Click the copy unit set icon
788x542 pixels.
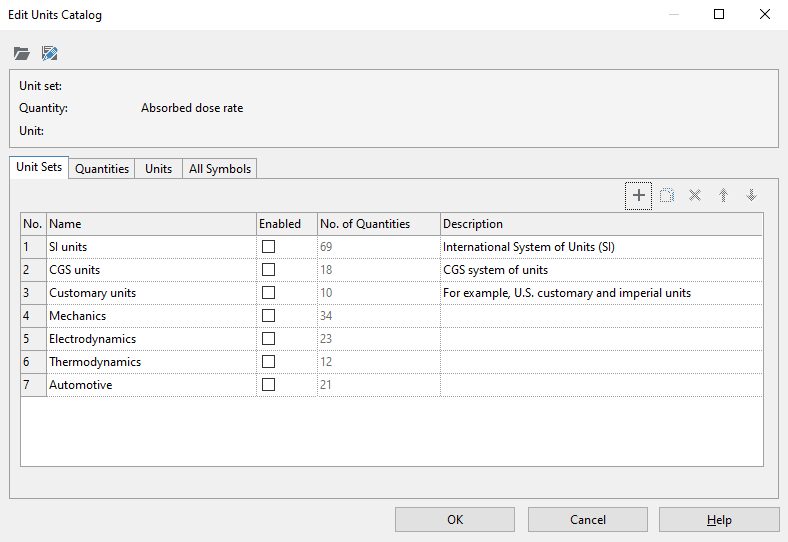pos(667,196)
